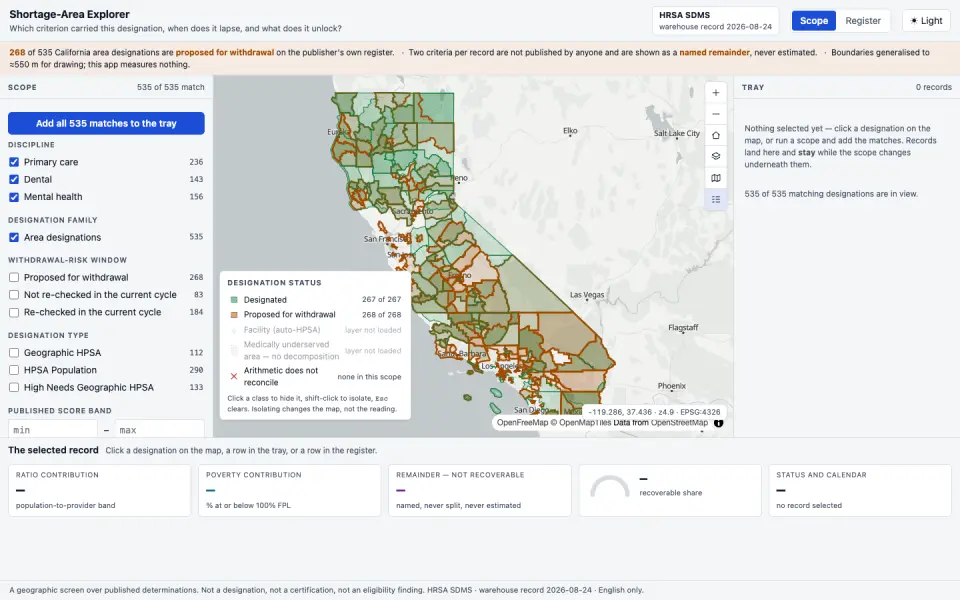This screenshot has width=960, height=600.
Task: Zoom out with the map minus button
Action: (x=716, y=114)
